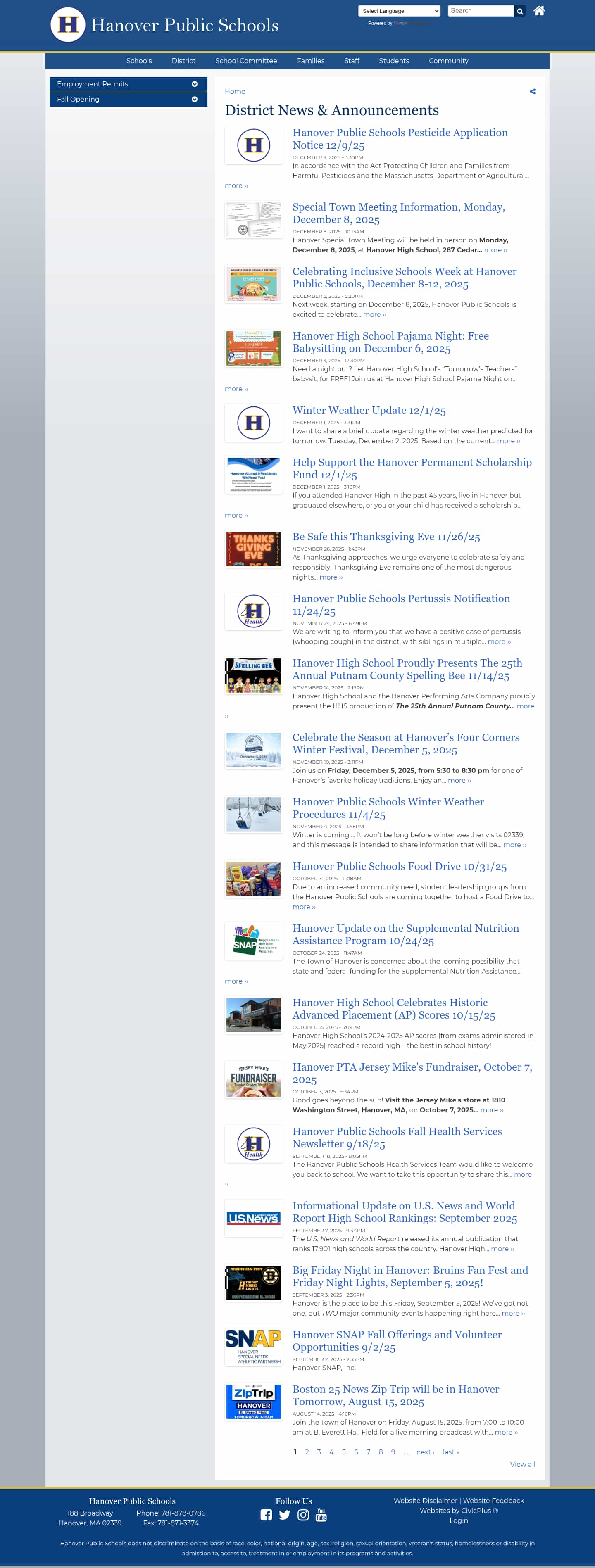Click Hanover SNAP athletic partnership thumbnail
Screen dimensions: 595x1568
253,1347
